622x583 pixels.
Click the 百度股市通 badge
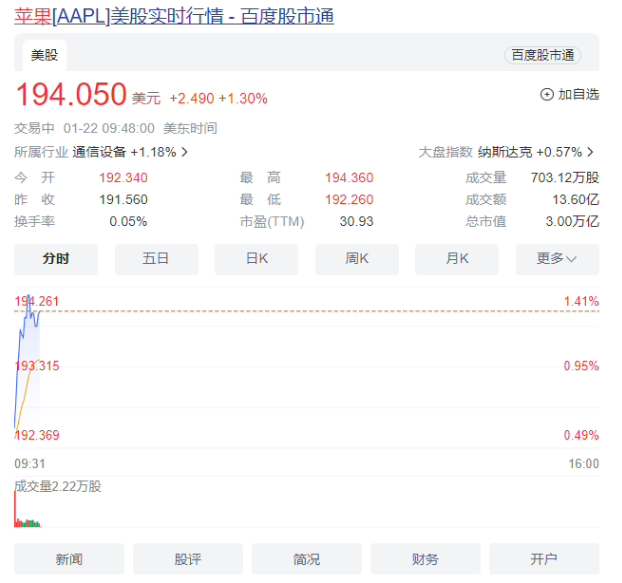coord(542,55)
